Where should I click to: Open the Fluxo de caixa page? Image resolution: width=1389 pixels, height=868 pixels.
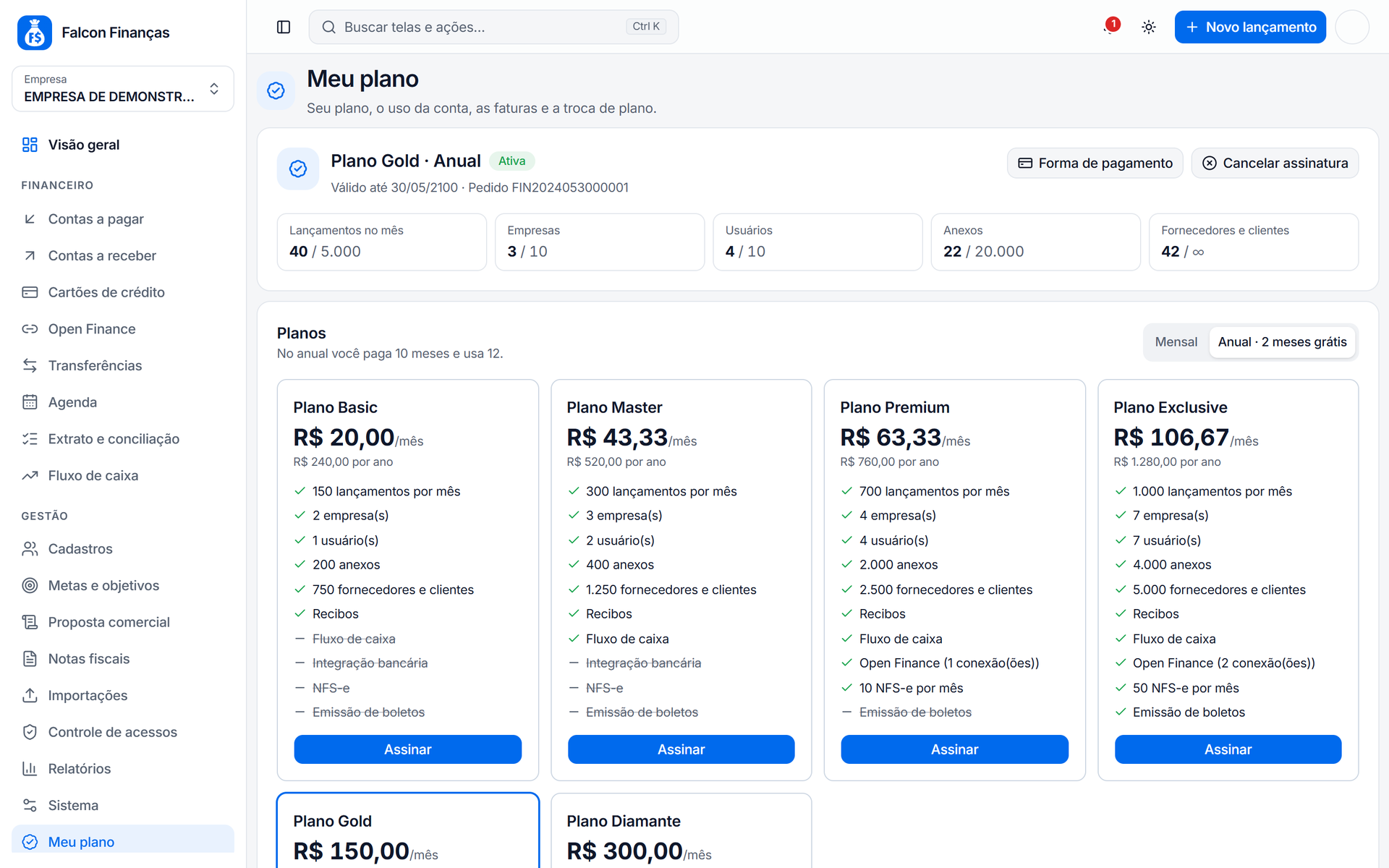[x=123, y=475]
